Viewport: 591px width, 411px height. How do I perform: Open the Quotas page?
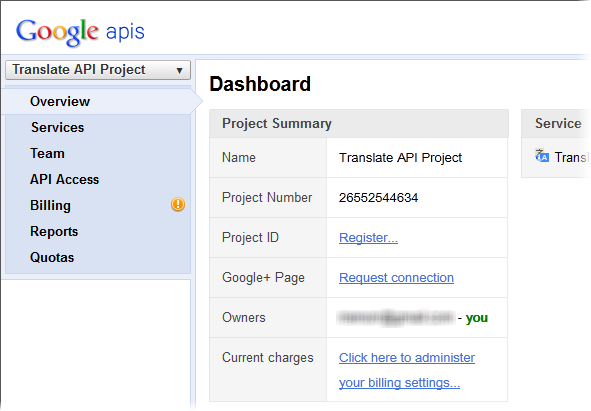point(52,258)
